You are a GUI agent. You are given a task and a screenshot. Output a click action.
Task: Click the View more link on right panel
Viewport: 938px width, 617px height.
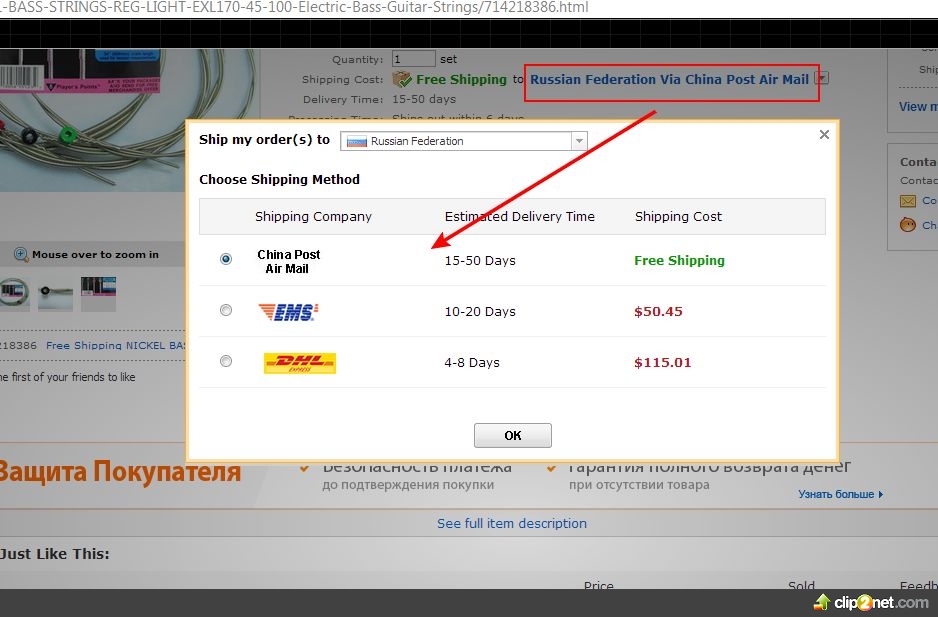point(918,107)
